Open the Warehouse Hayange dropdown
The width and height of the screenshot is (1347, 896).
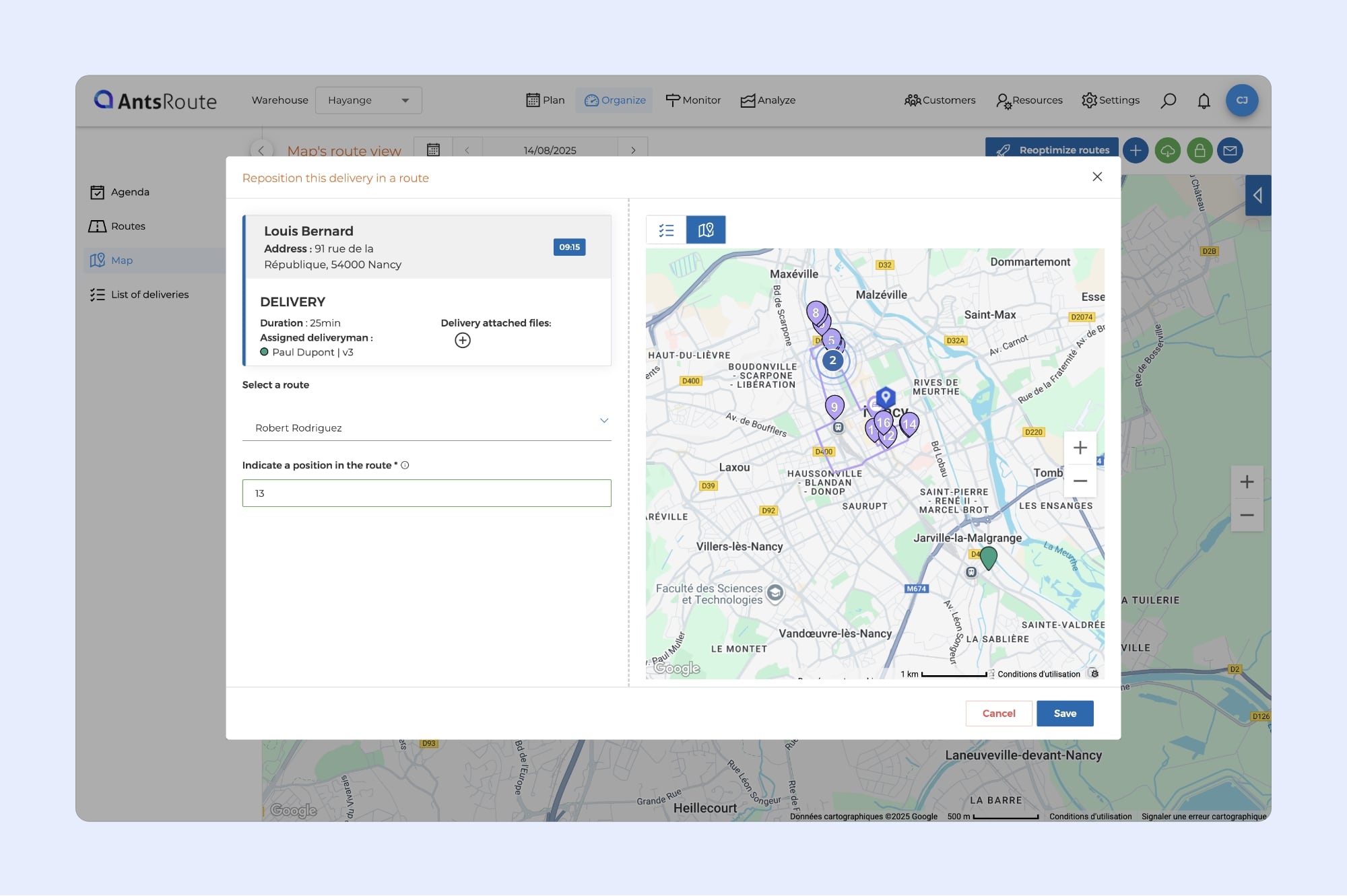click(x=368, y=100)
